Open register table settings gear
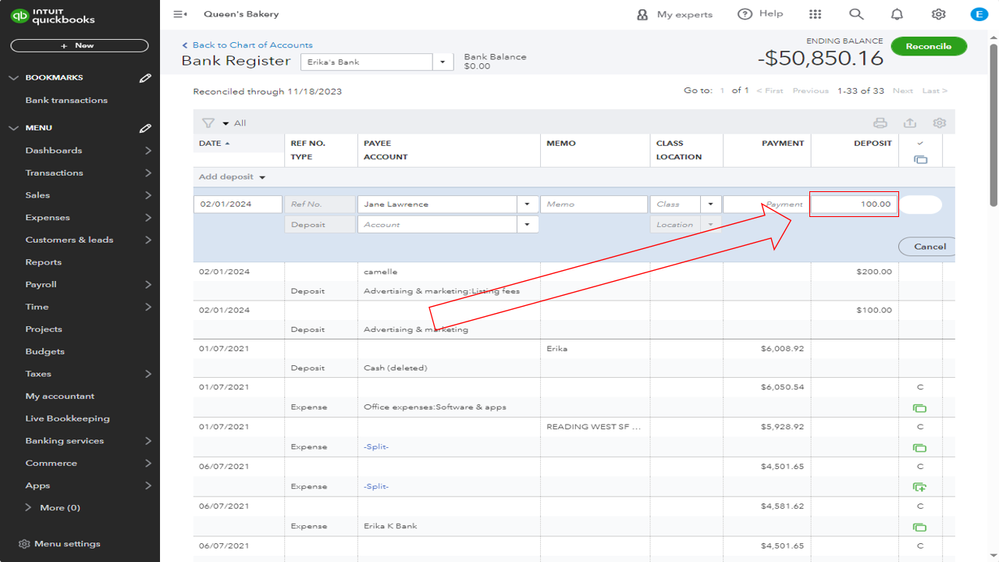Screen dimensions: 999x562 pyautogui.click(x=939, y=123)
